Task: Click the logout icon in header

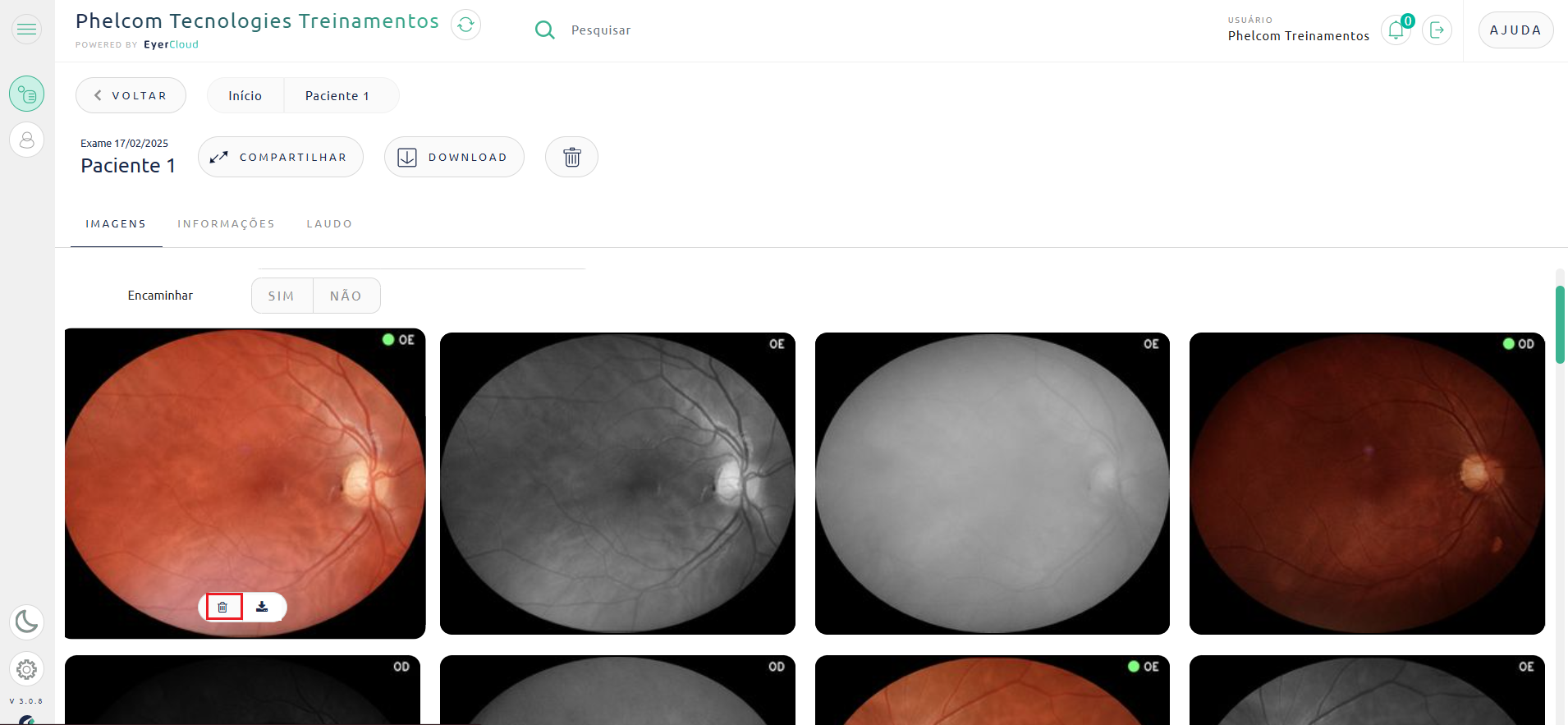Action: [1437, 30]
